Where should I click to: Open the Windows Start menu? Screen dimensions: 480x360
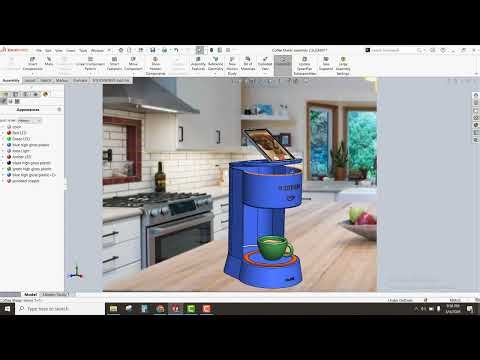pos(7,309)
